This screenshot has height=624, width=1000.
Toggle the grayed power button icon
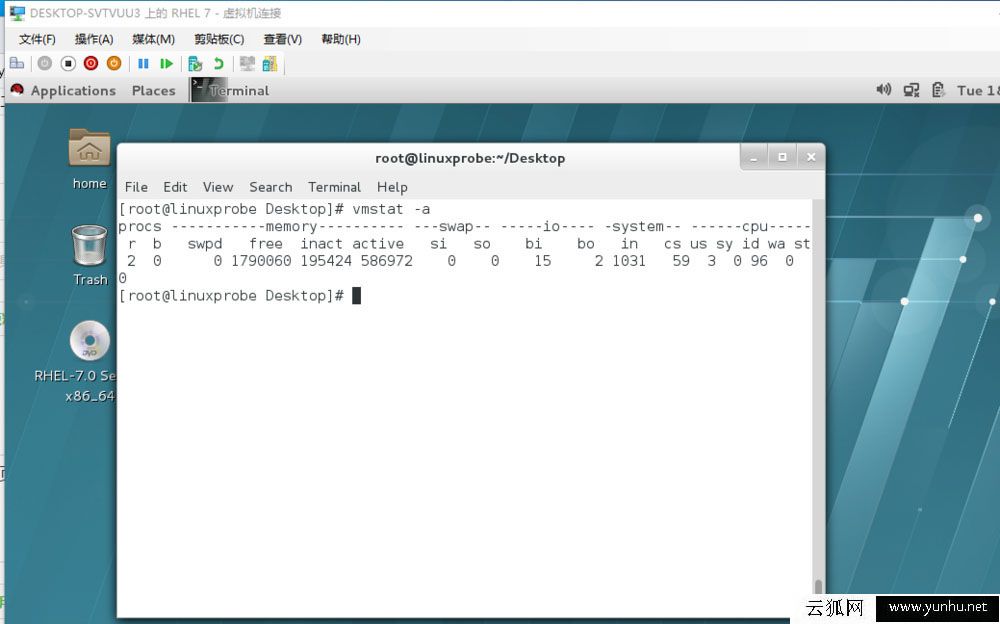pyautogui.click(x=44, y=62)
